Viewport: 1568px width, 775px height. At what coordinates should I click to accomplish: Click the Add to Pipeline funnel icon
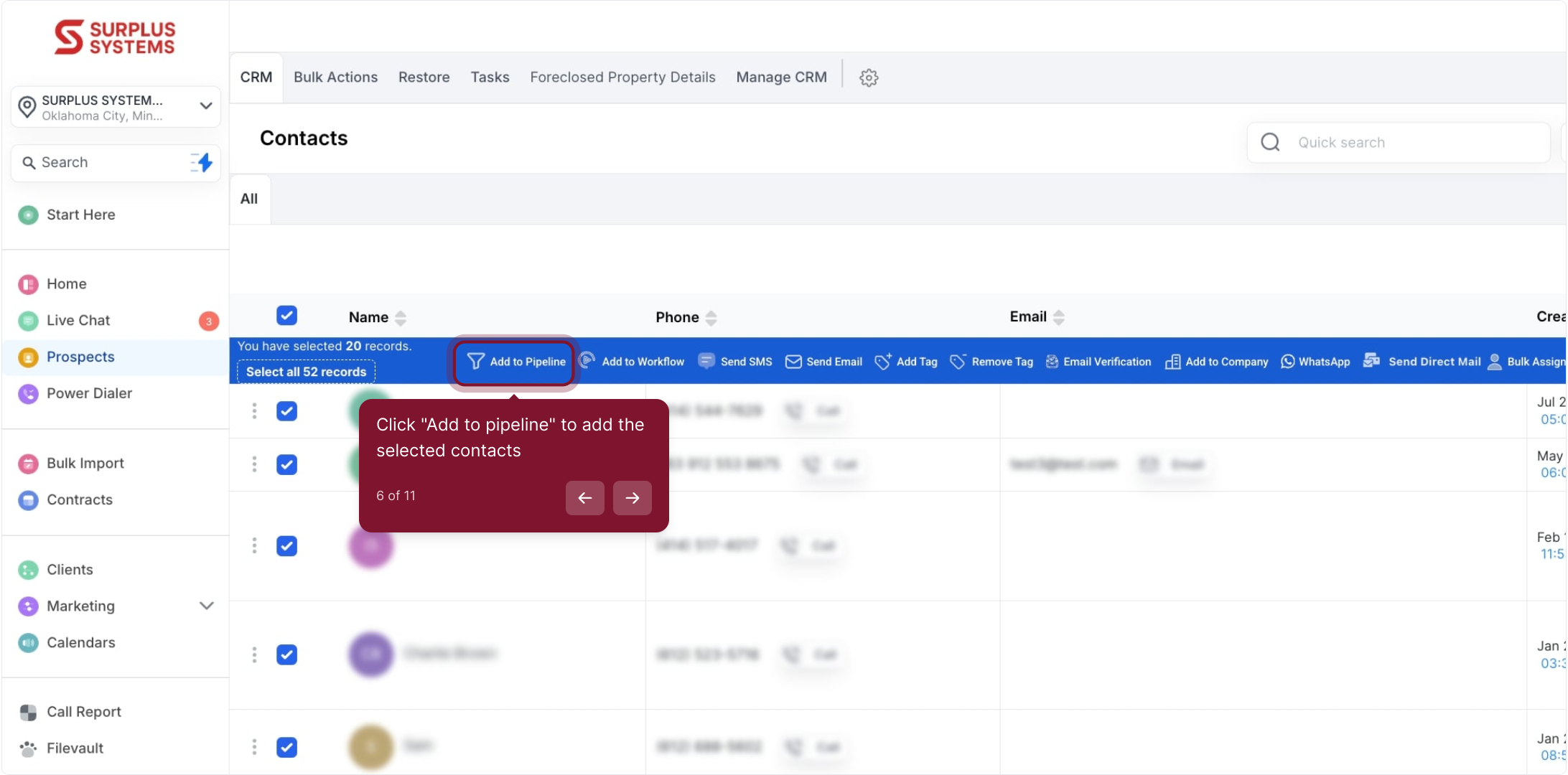475,362
